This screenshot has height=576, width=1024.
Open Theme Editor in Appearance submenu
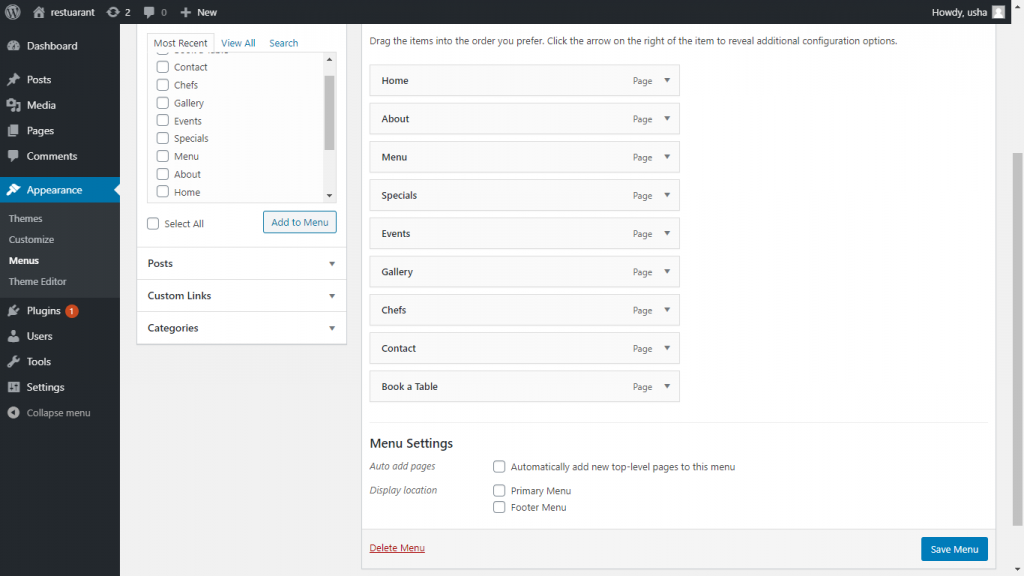click(x=38, y=282)
